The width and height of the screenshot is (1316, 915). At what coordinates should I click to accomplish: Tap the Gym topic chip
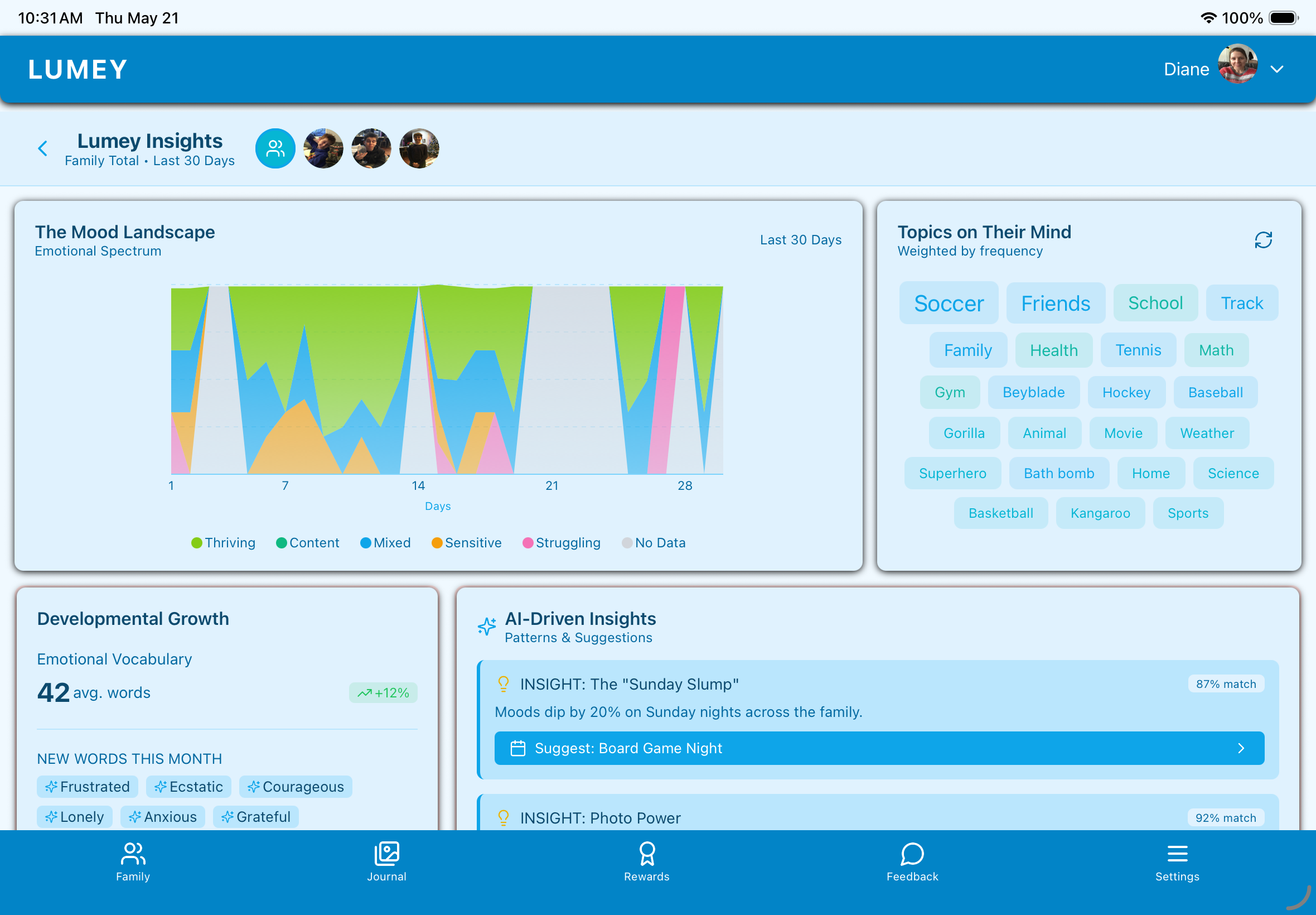tap(949, 392)
